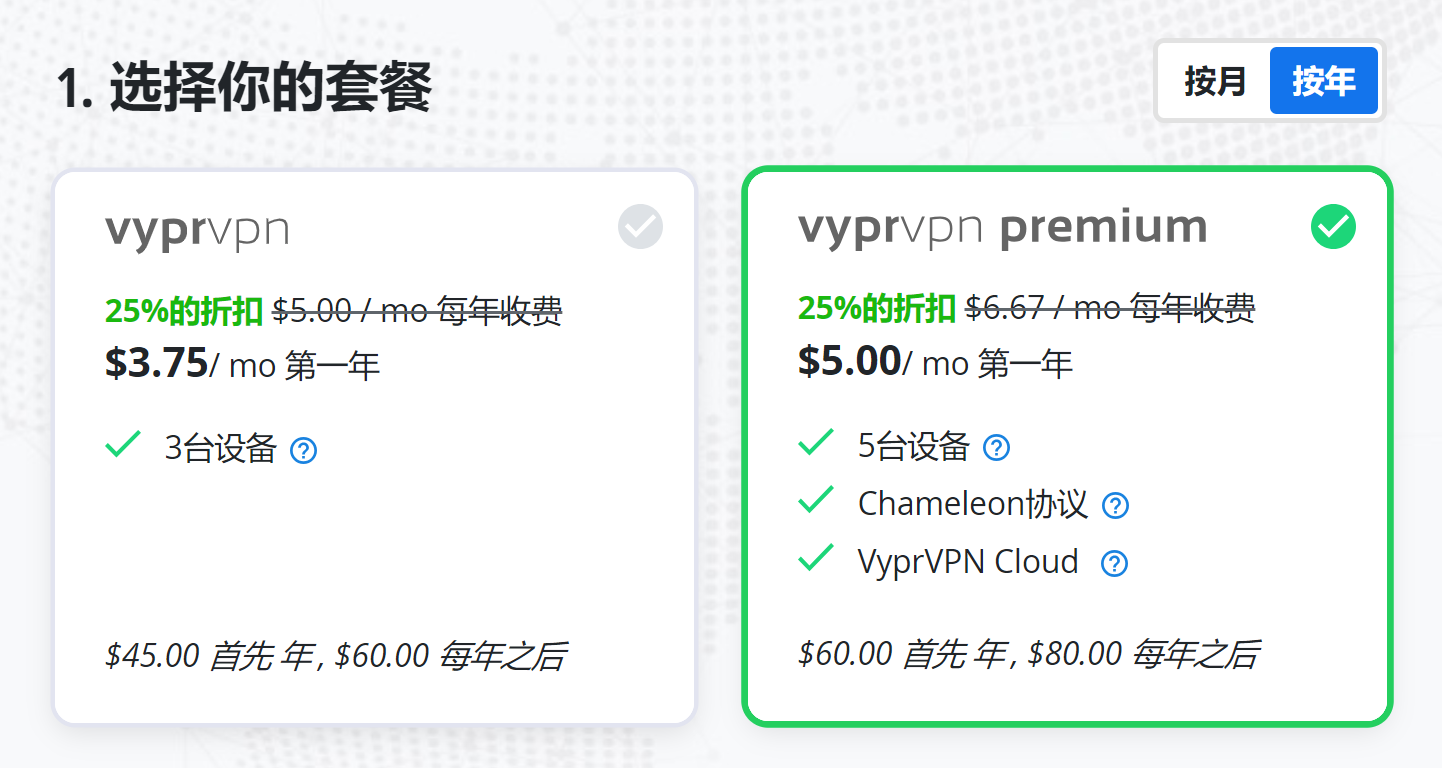Click the green check beside 5台设备
The height and width of the screenshot is (768, 1442).
(816, 442)
